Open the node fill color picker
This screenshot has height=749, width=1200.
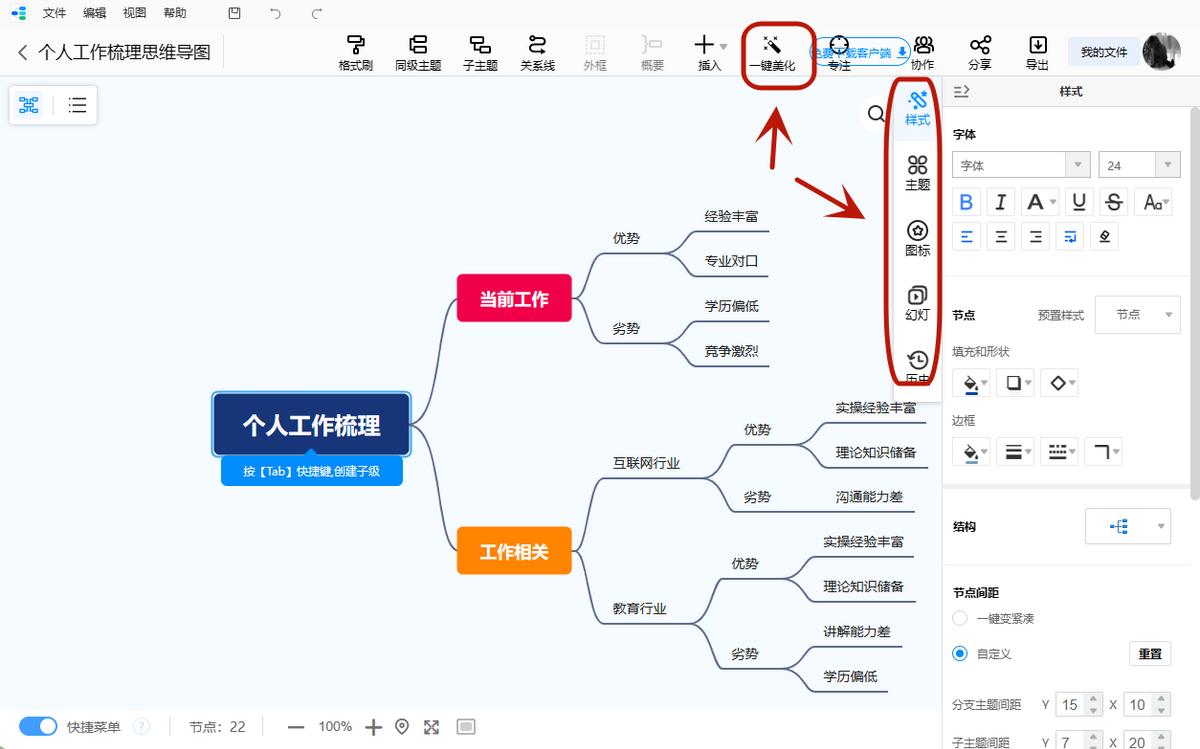(970, 382)
